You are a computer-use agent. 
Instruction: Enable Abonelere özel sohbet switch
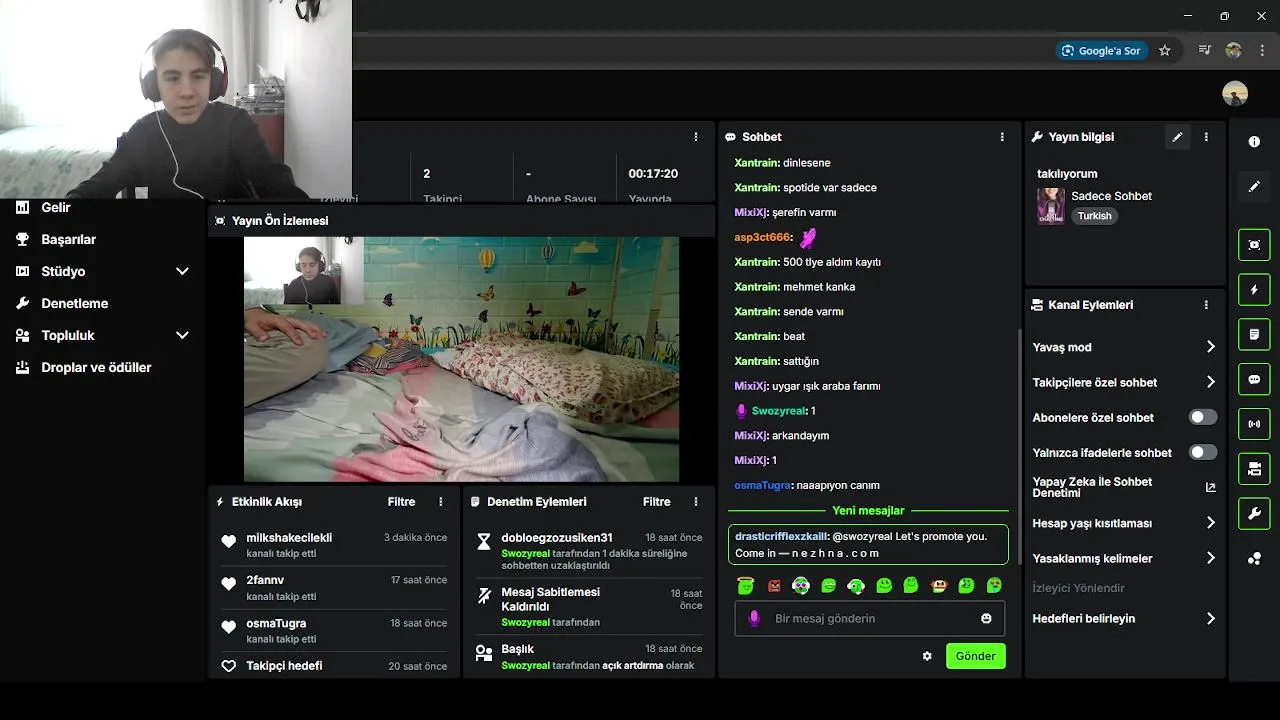click(x=1203, y=417)
